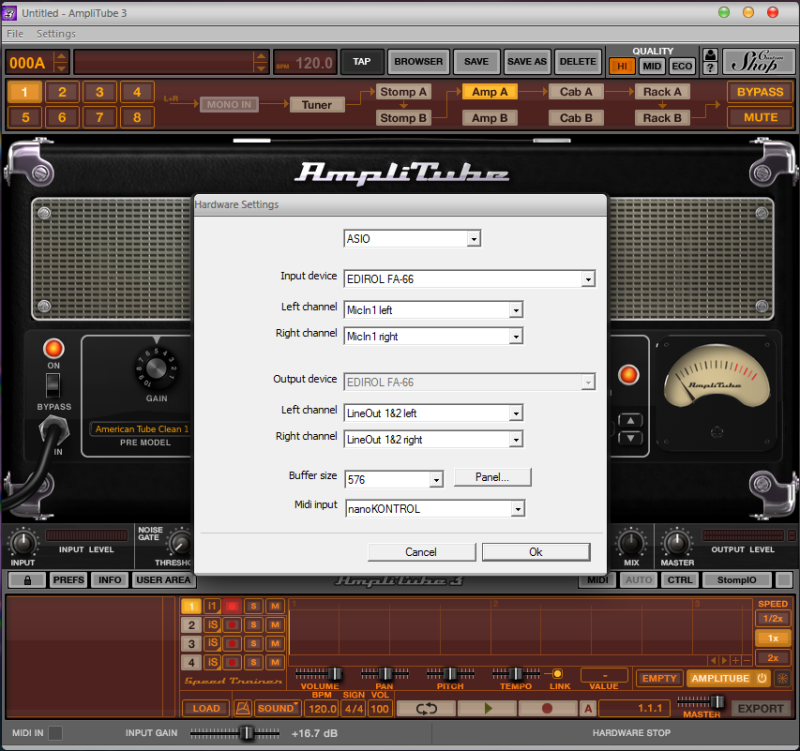The height and width of the screenshot is (751, 800).
Task: Click the Panel... button
Action: pos(492,477)
